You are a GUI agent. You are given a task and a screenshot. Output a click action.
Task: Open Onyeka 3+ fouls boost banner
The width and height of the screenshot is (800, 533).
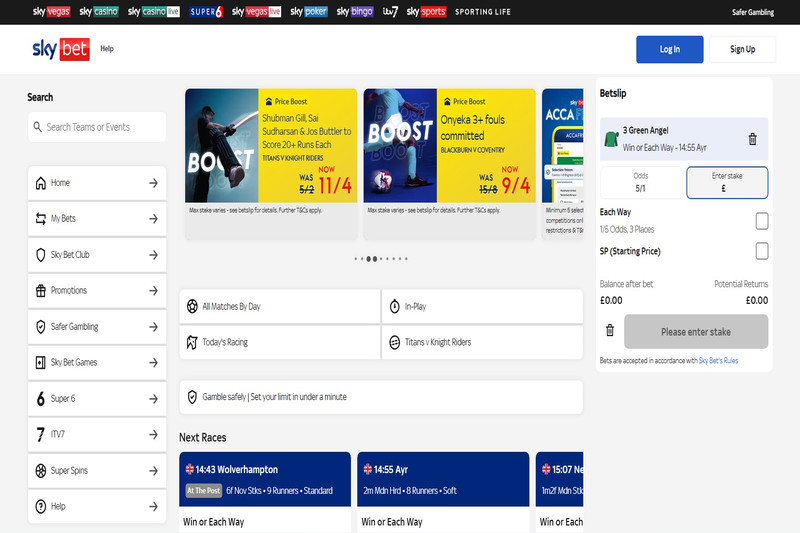click(449, 163)
